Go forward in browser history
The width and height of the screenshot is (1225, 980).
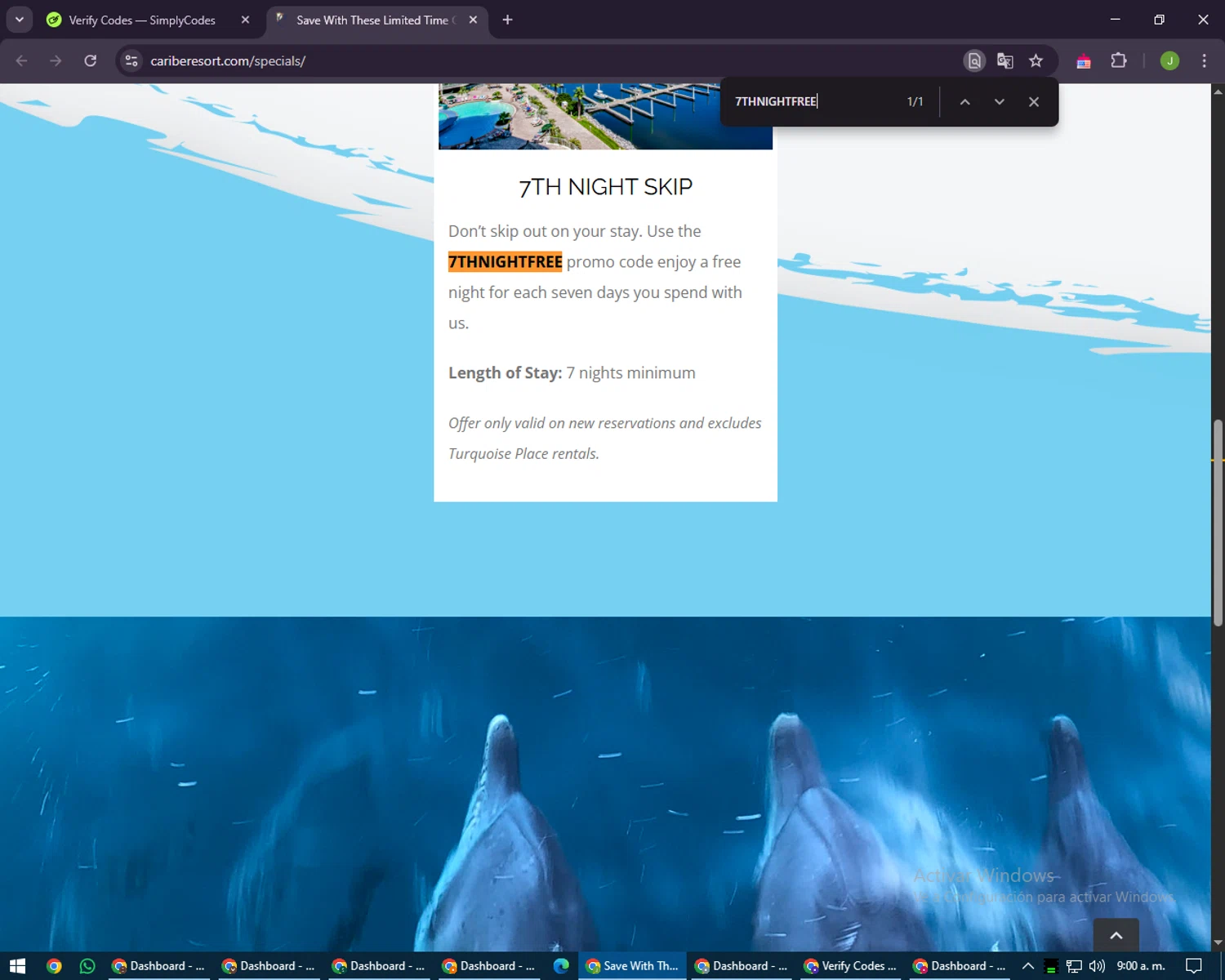click(x=56, y=60)
